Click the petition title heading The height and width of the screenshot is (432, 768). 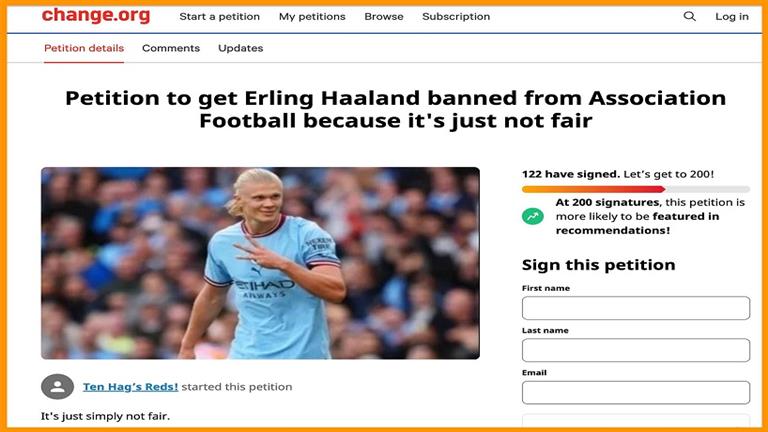click(396, 109)
